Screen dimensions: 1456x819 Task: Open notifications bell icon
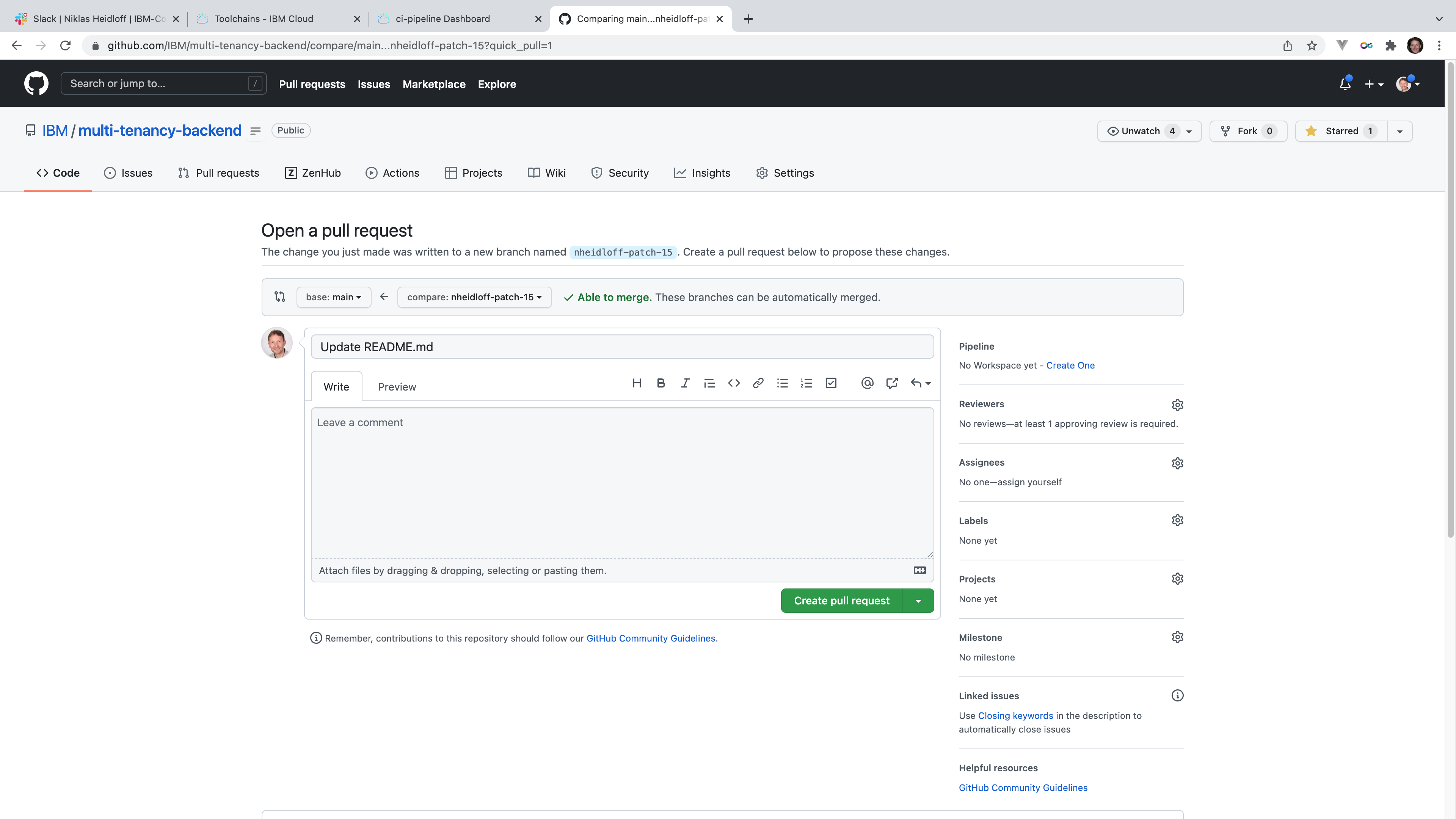point(1345,84)
